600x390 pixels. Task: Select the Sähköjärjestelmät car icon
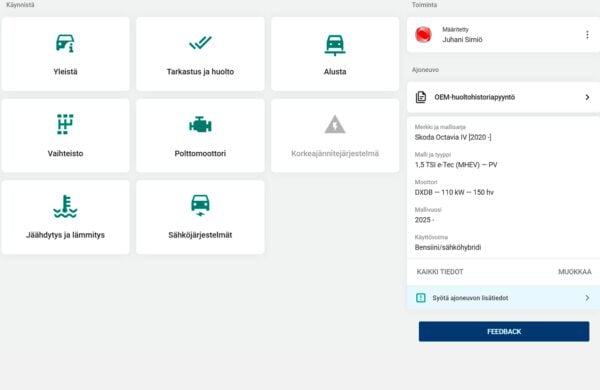click(x=200, y=206)
